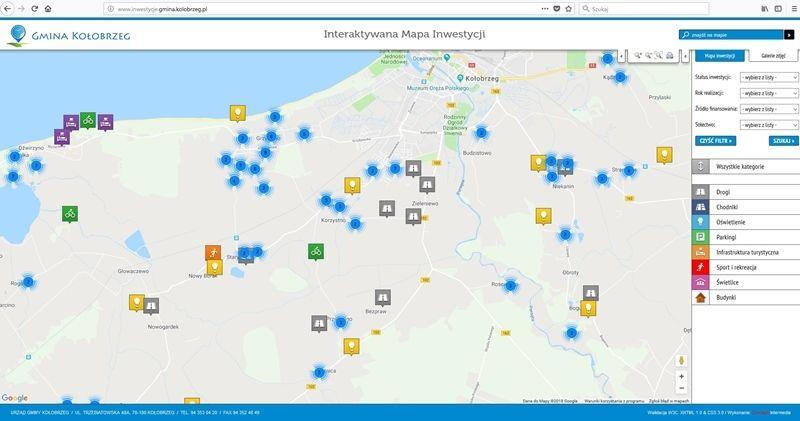Screen dimensions: 800x421
Task: Zoom out with the Google map minus button
Action: coord(681,388)
